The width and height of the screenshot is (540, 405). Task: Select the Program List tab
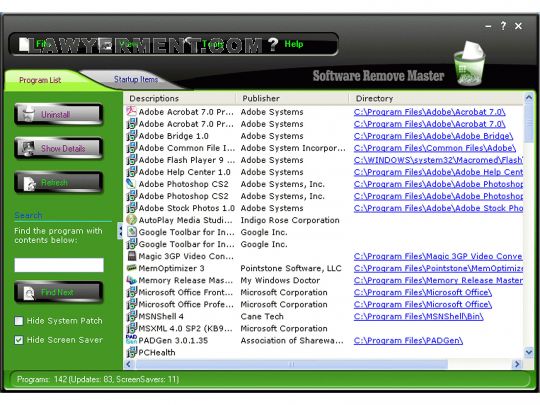point(40,80)
